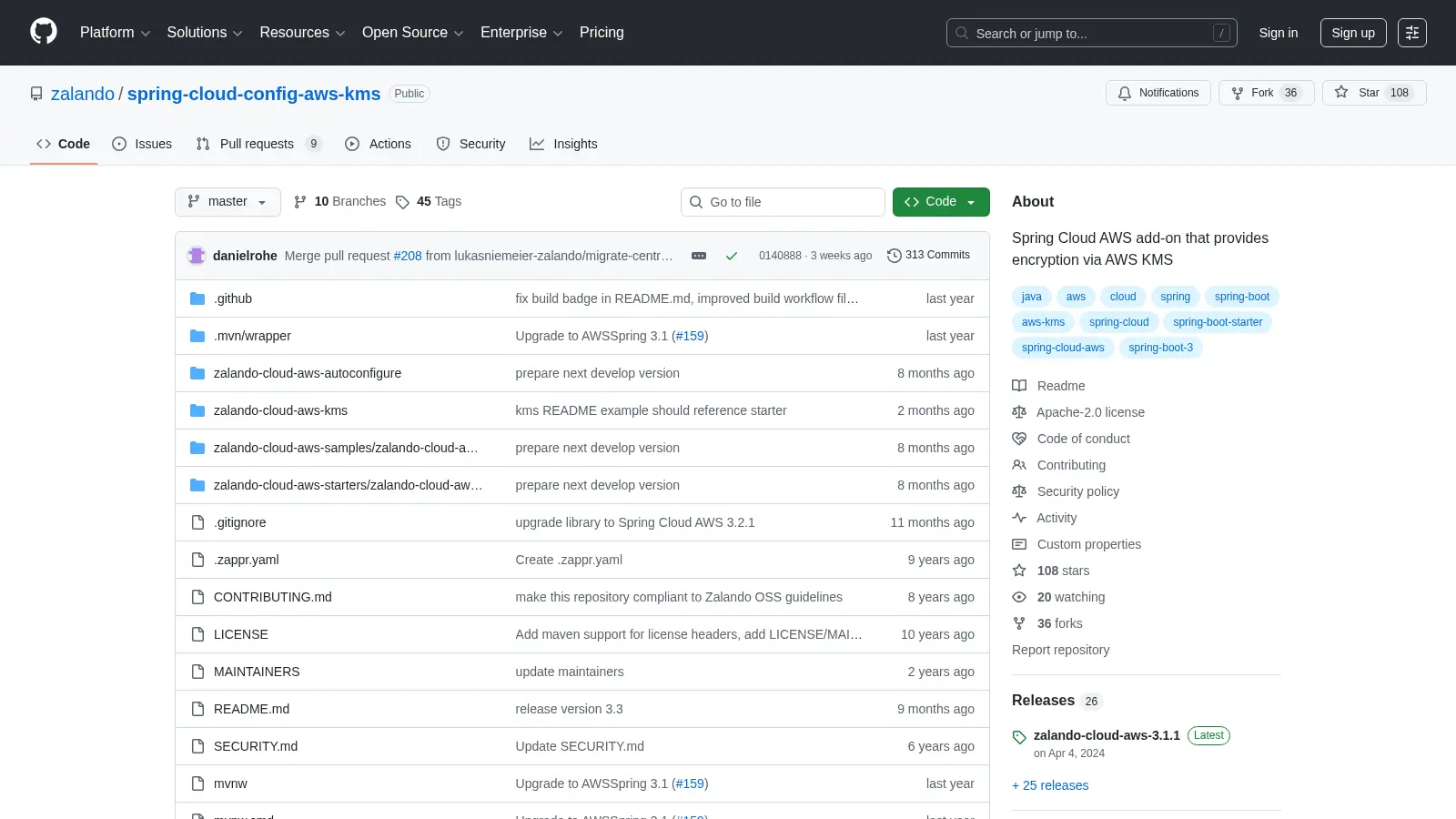
Task: Open Report repository link
Action: [x=1060, y=650]
